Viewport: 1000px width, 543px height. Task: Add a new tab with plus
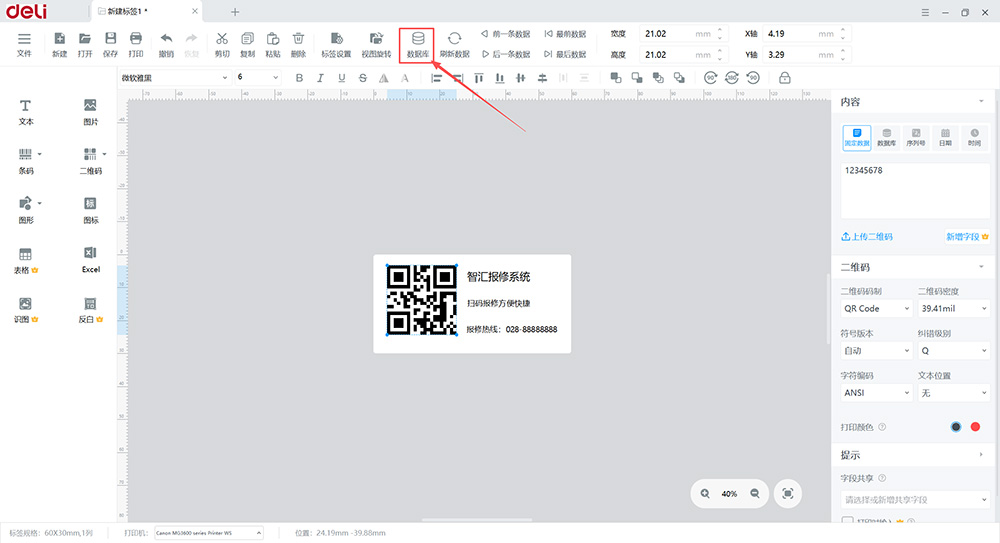pos(235,11)
